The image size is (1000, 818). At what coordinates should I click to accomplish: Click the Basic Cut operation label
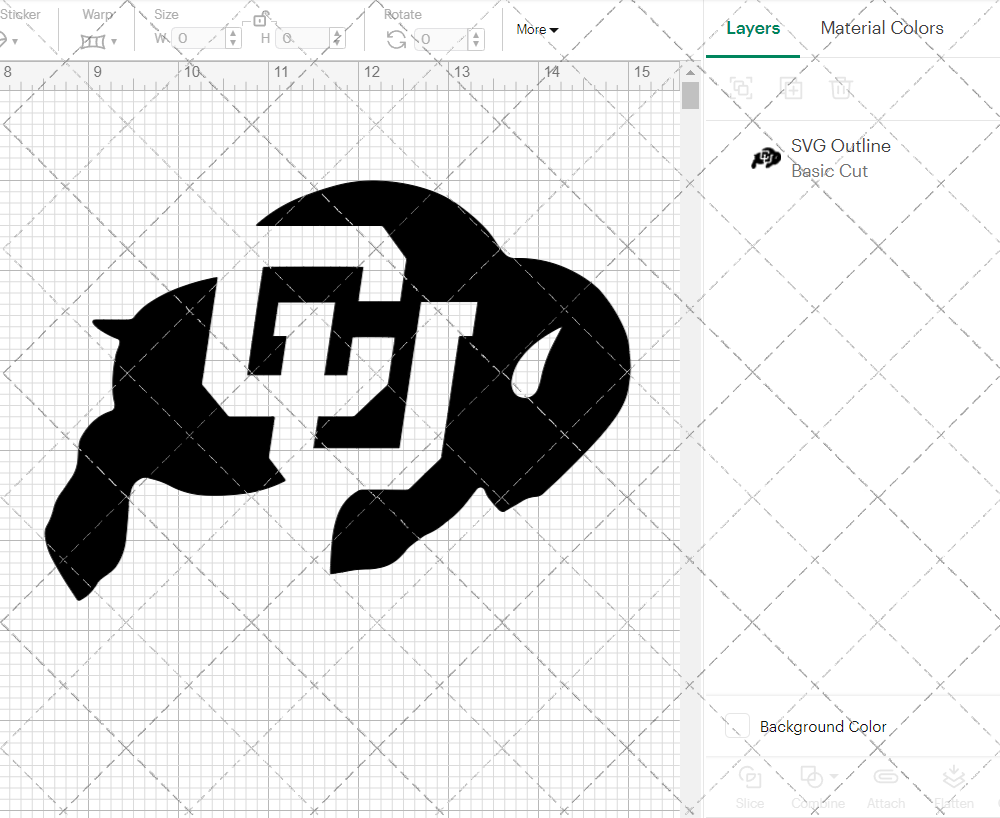(829, 172)
